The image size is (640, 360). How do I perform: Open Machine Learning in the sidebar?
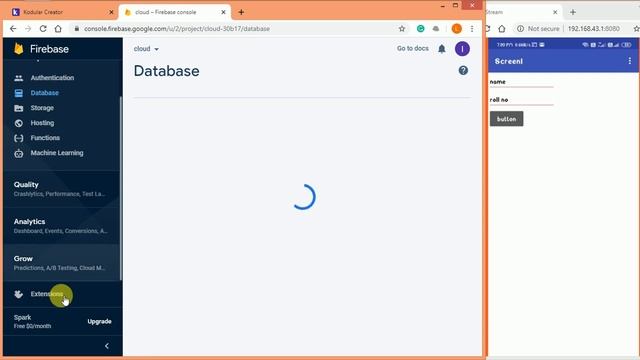pos(57,153)
